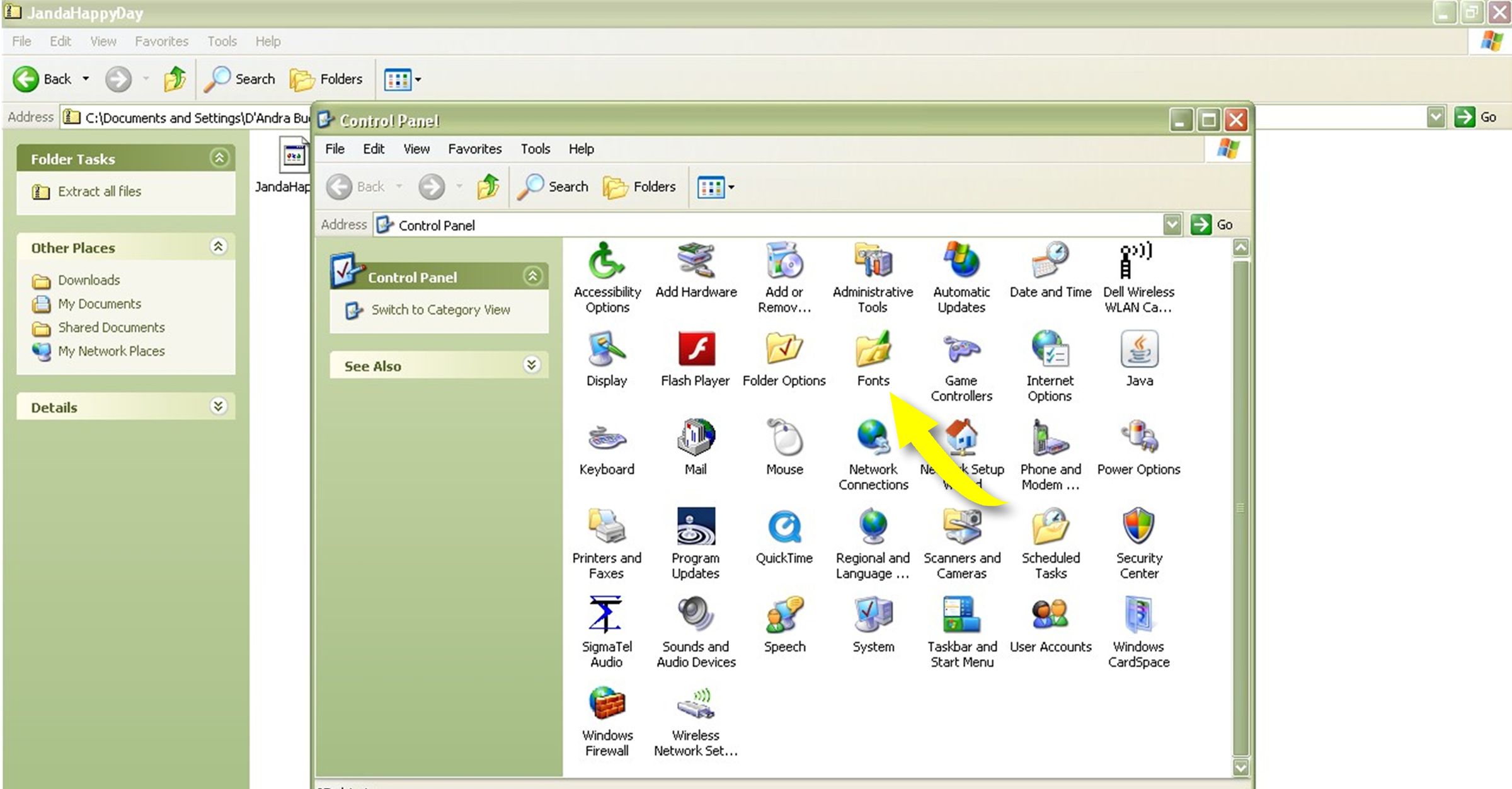Expand the Details panel
1512x789 pixels.
pos(218,406)
